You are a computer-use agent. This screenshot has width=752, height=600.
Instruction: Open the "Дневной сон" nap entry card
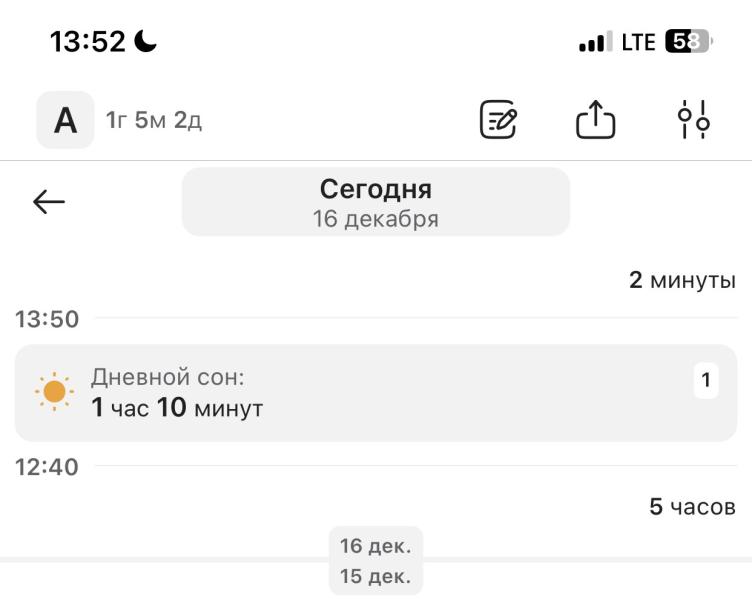point(375,393)
